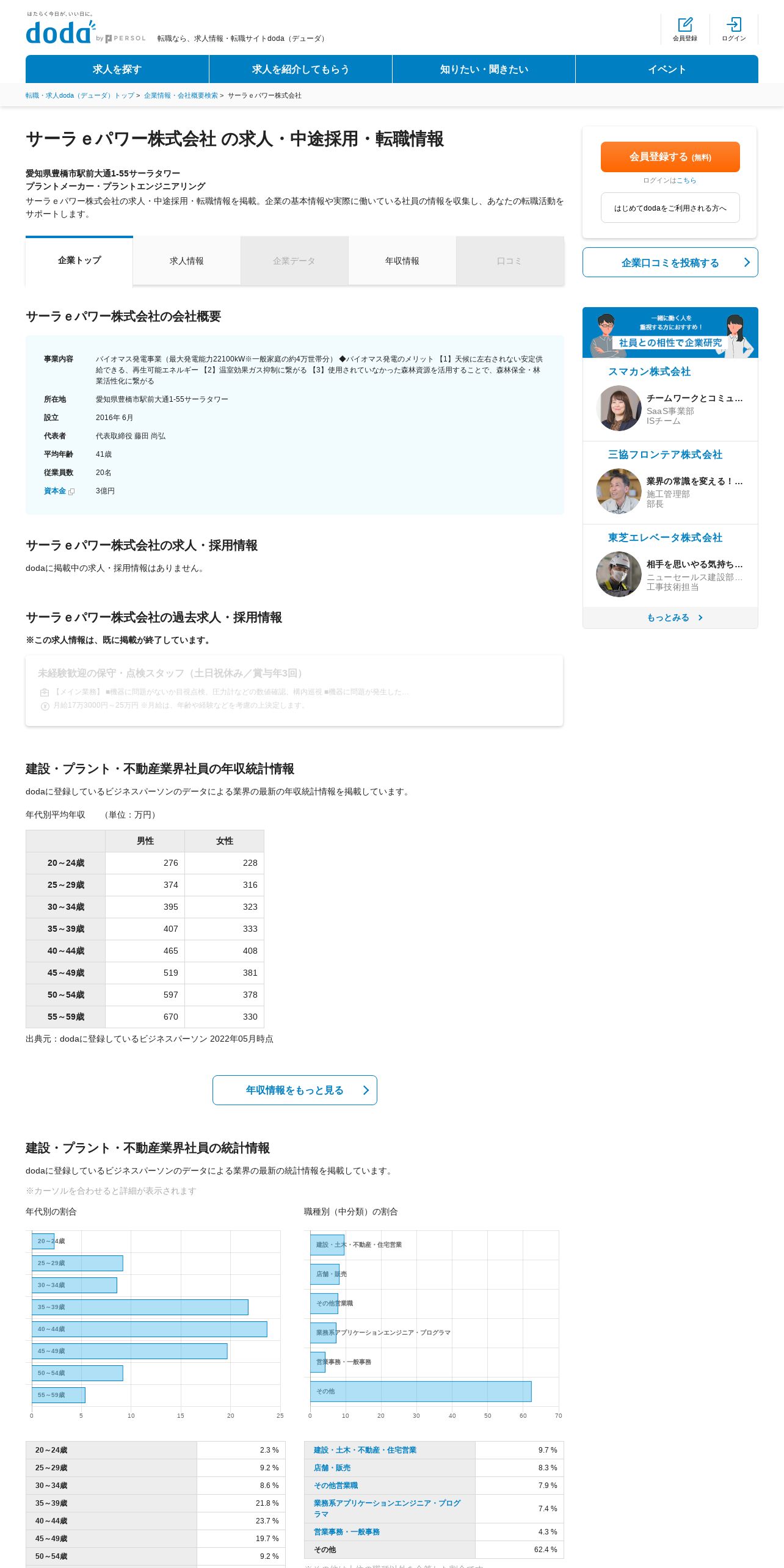Open the イベント menu
Viewport: 784px width, 1568px height.
pos(667,69)
